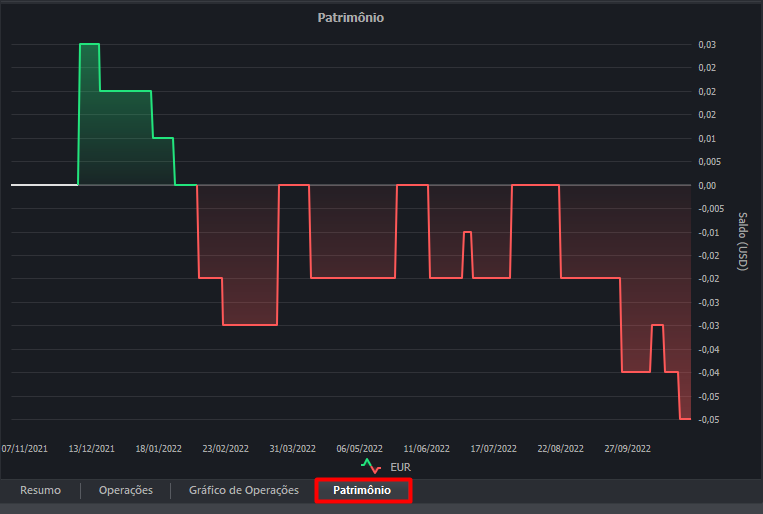This screenshot has height=514, width=763.
Task: Click the 06/05/2022 date label
Action: pyautogui.click(x=359, y=449)
